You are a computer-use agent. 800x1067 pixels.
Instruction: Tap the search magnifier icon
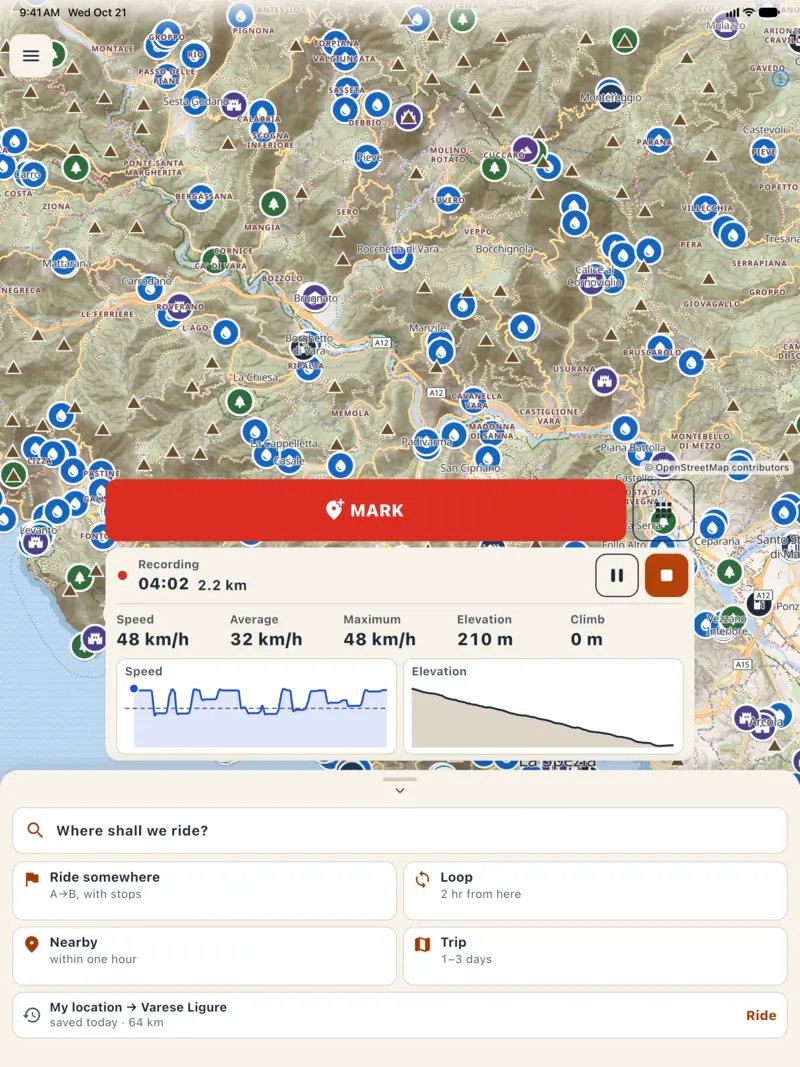coord(35,830)
